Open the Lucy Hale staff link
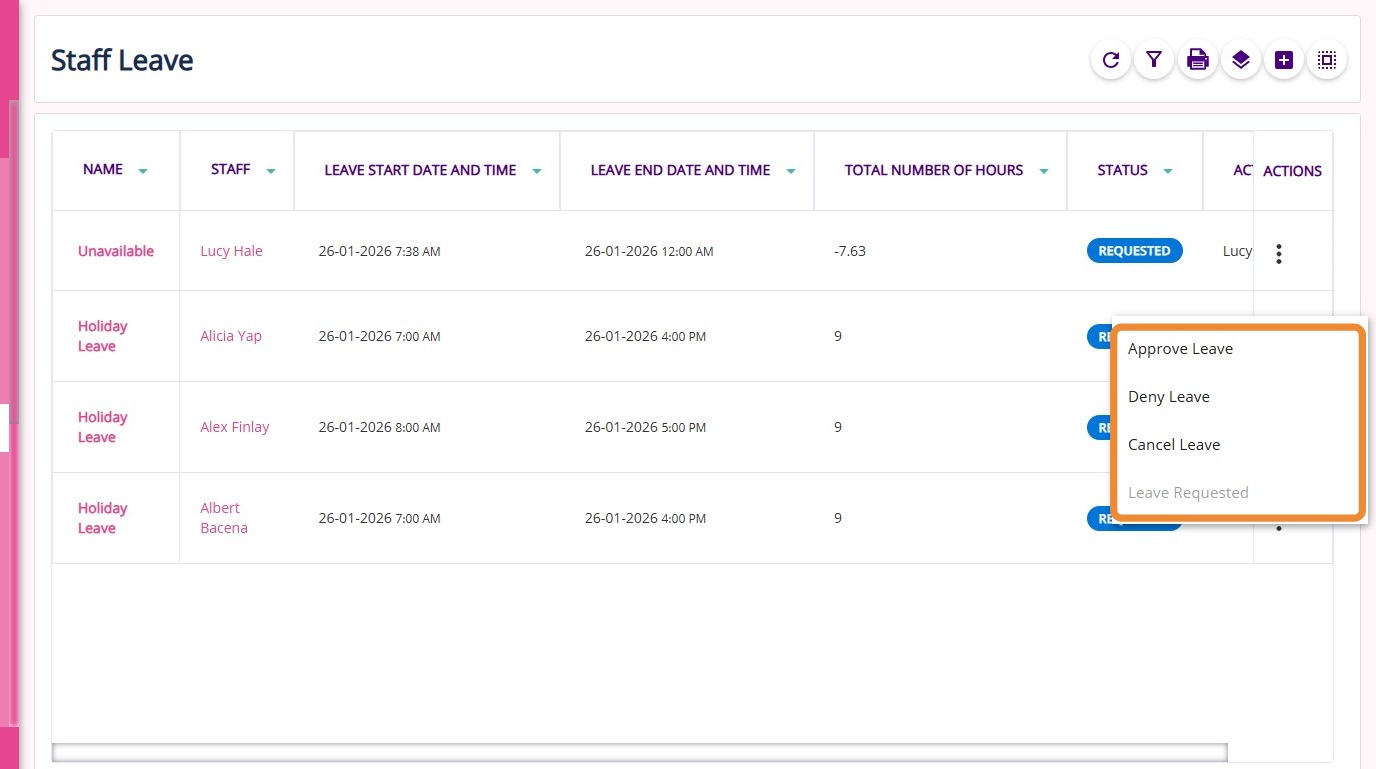The image size is (1376, 769). point(231,251)
